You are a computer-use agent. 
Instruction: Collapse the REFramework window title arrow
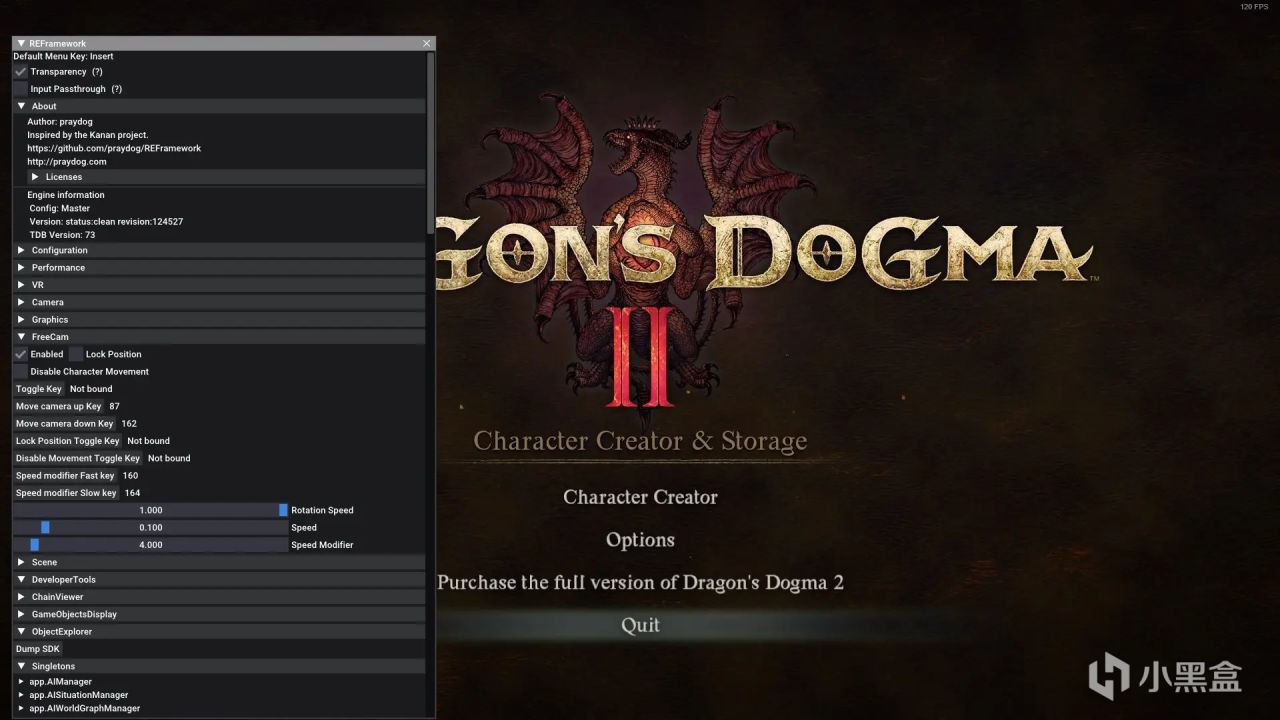coord(21,44)
